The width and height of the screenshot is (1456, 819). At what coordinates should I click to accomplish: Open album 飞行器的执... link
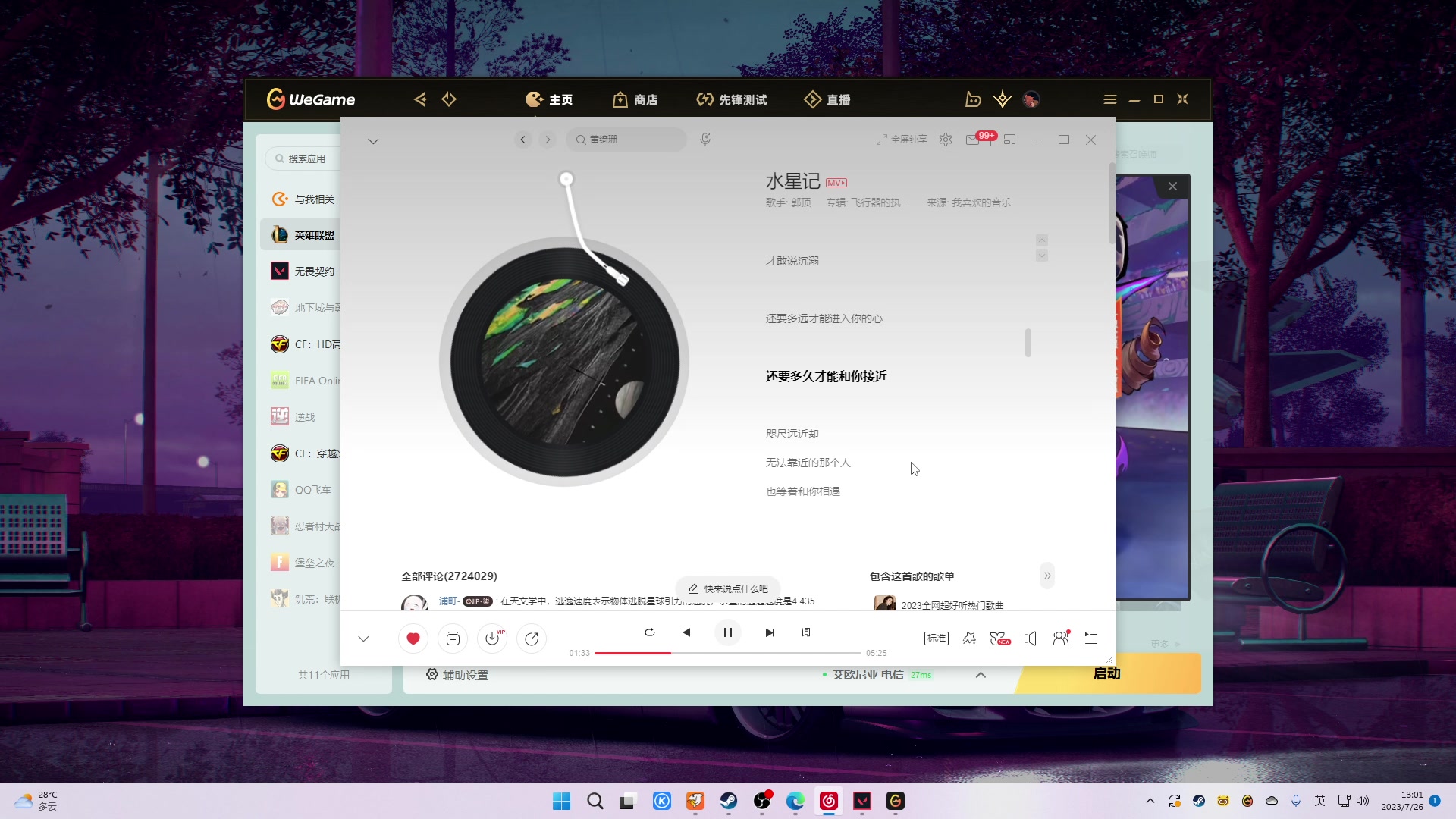pos(878,202)
